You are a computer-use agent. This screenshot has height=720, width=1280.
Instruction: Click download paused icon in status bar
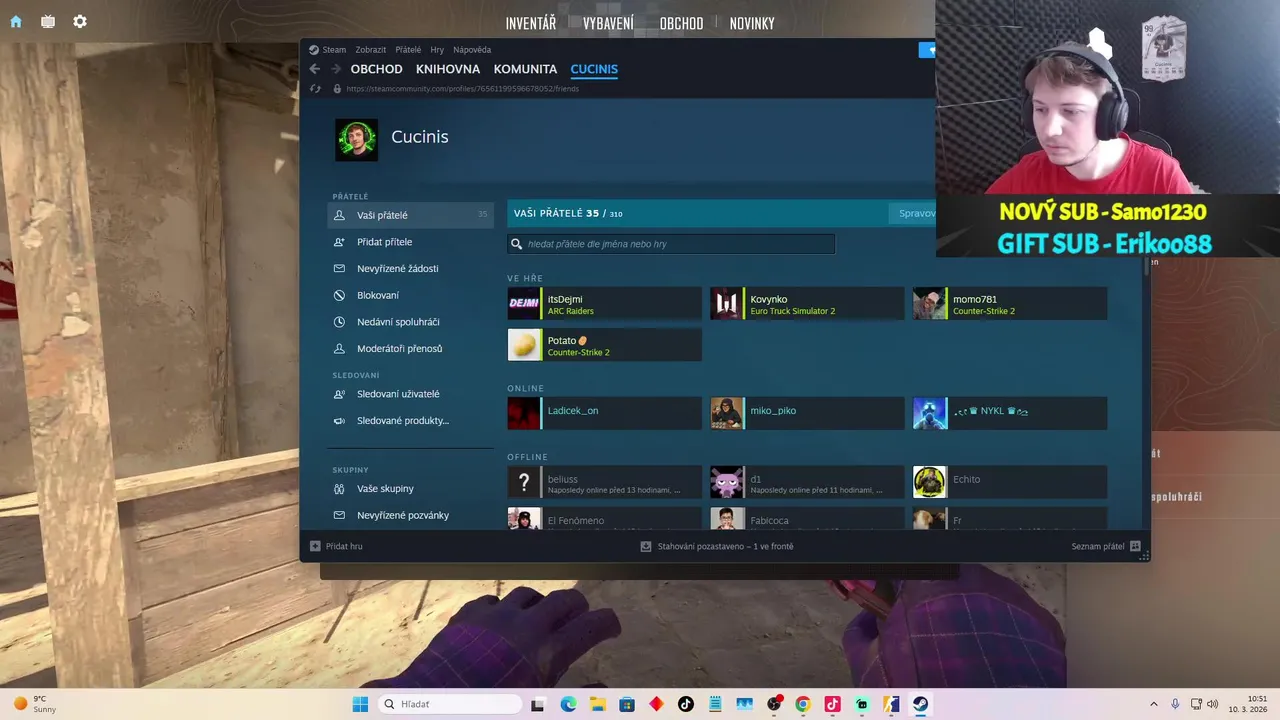point(646,546)
